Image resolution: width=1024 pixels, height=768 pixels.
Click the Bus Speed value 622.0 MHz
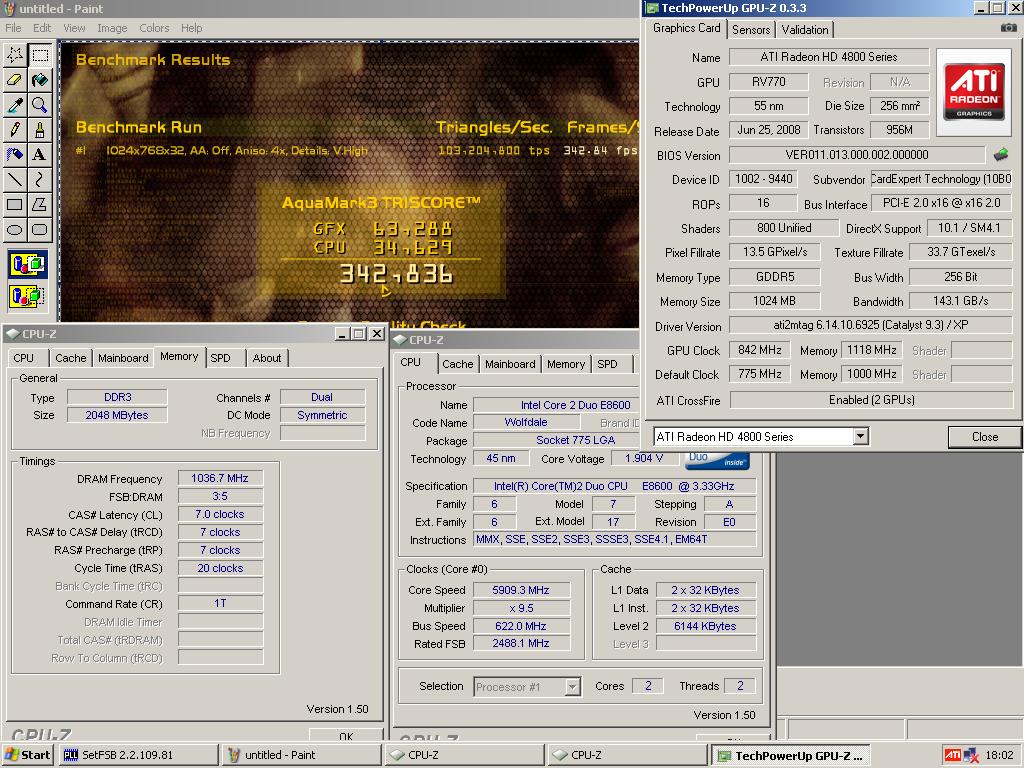pyautogui.click(x=520, y=626)
